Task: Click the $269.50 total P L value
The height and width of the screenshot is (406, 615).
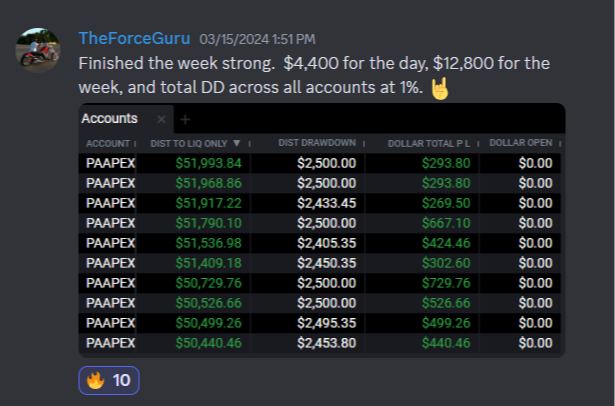Action: point(446,203)
